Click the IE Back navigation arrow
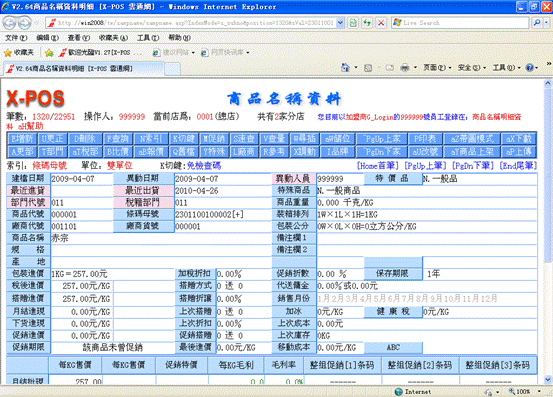 pyautogui.click(x=10, y=23)
